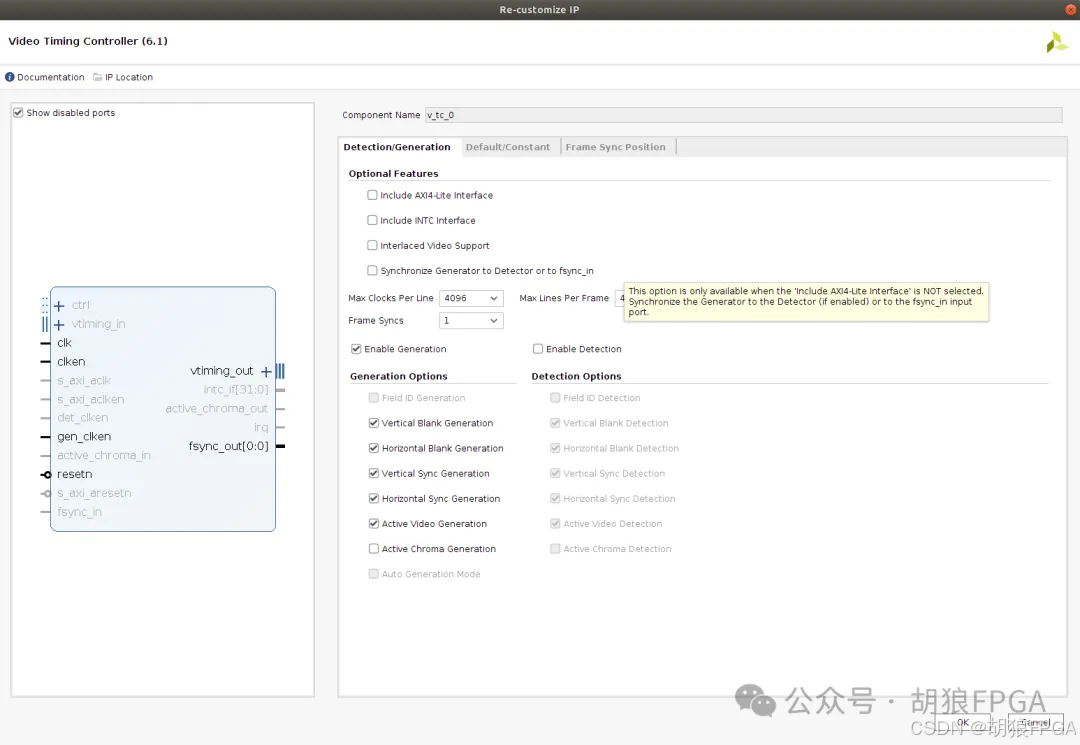This screenshot has height=745, width=1080.
Task: Check Enable Detection
Action: click(x=538, y=349)
